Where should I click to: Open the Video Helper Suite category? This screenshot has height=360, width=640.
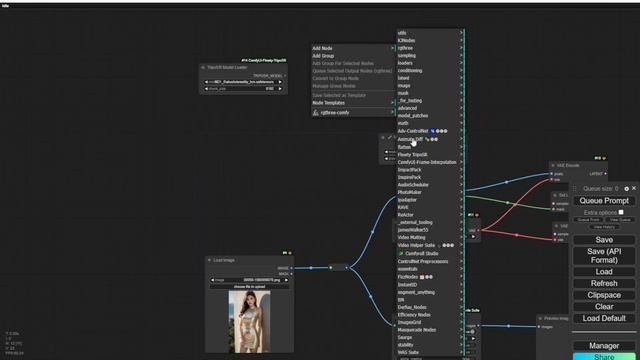point(430,245)
